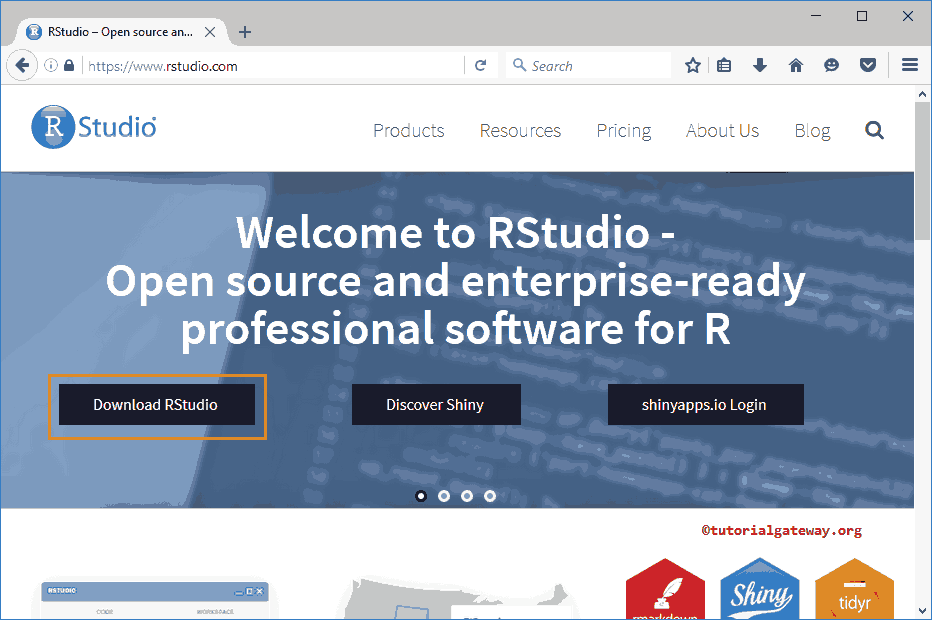Save the page to Pocket
This screenshot has width=932, height=620.
(x=868, y=65)
